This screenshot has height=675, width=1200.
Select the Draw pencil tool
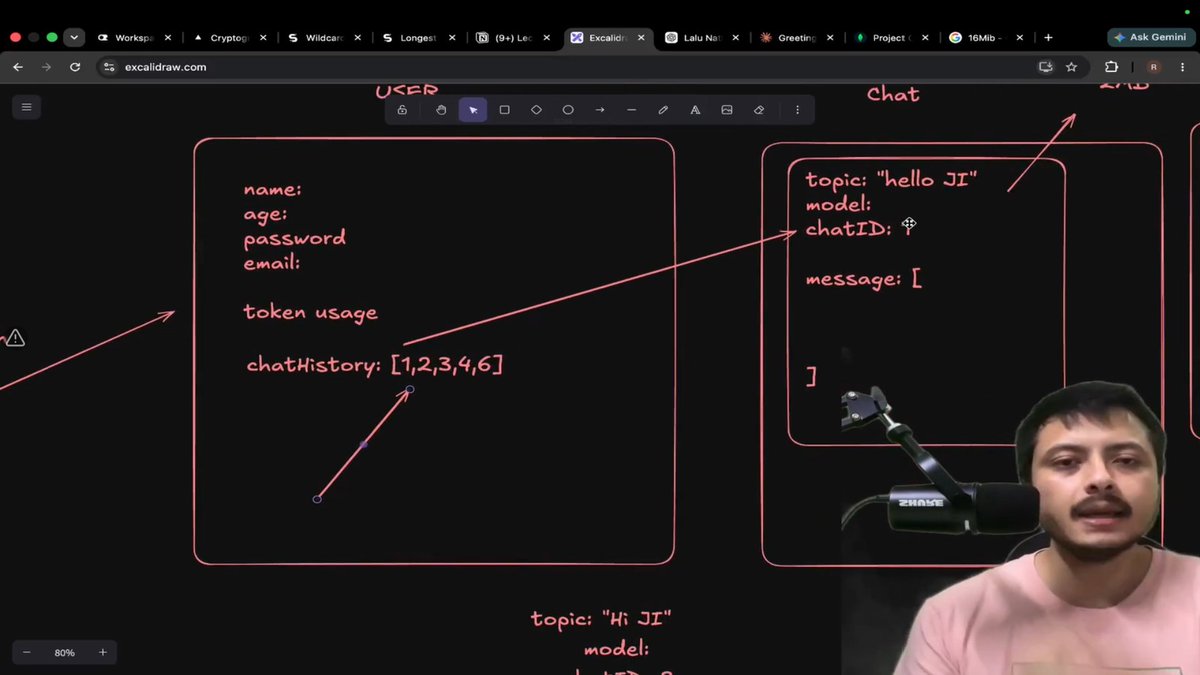[663, 110]
